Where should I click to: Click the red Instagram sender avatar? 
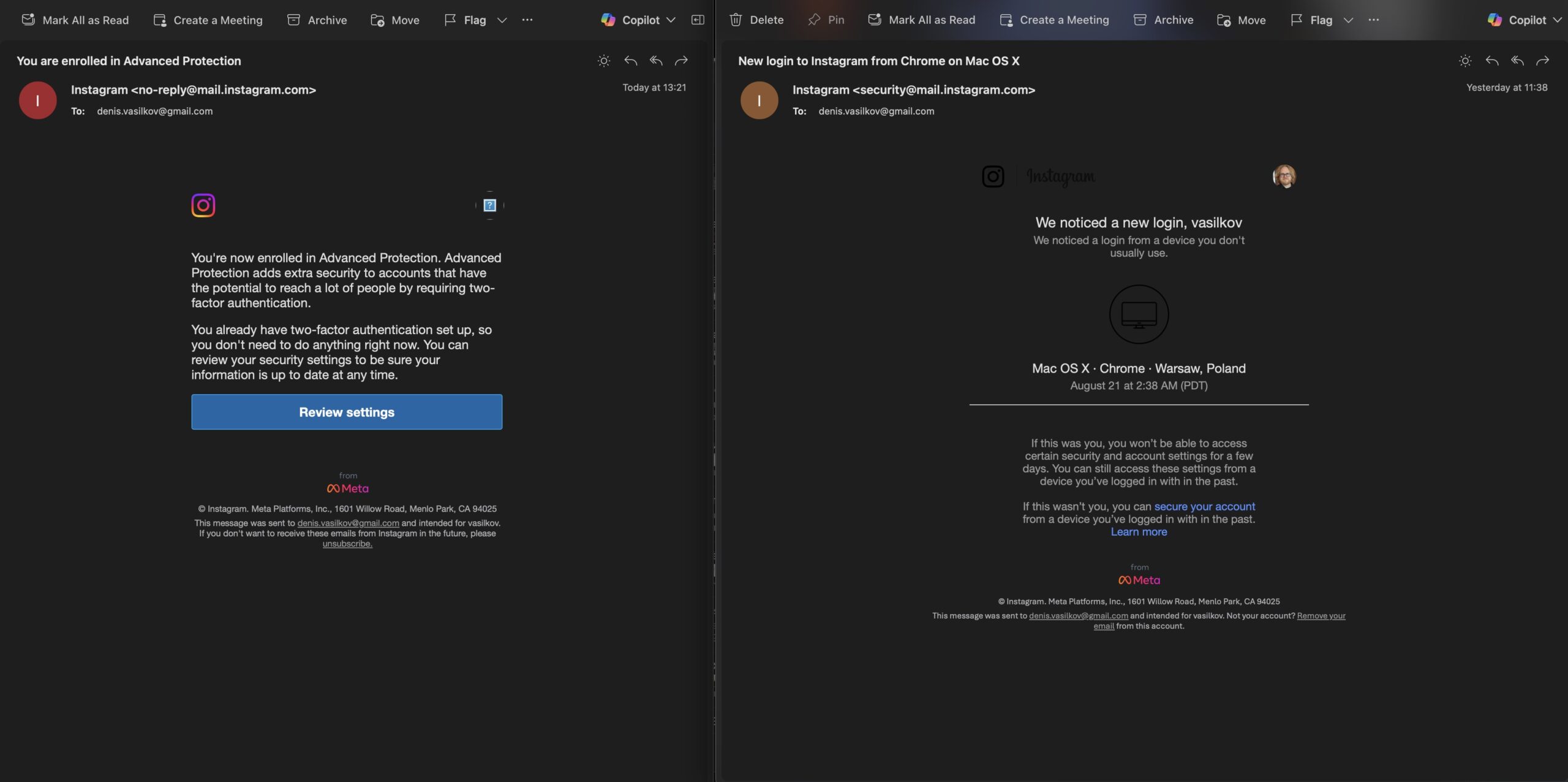pos(38,101)
